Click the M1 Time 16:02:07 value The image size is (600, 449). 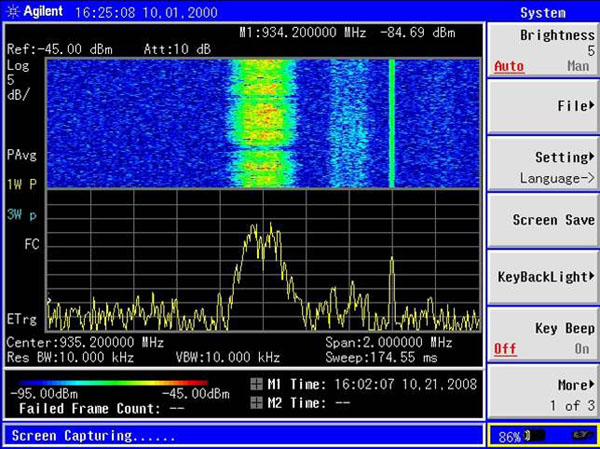[x=406, y=384]
